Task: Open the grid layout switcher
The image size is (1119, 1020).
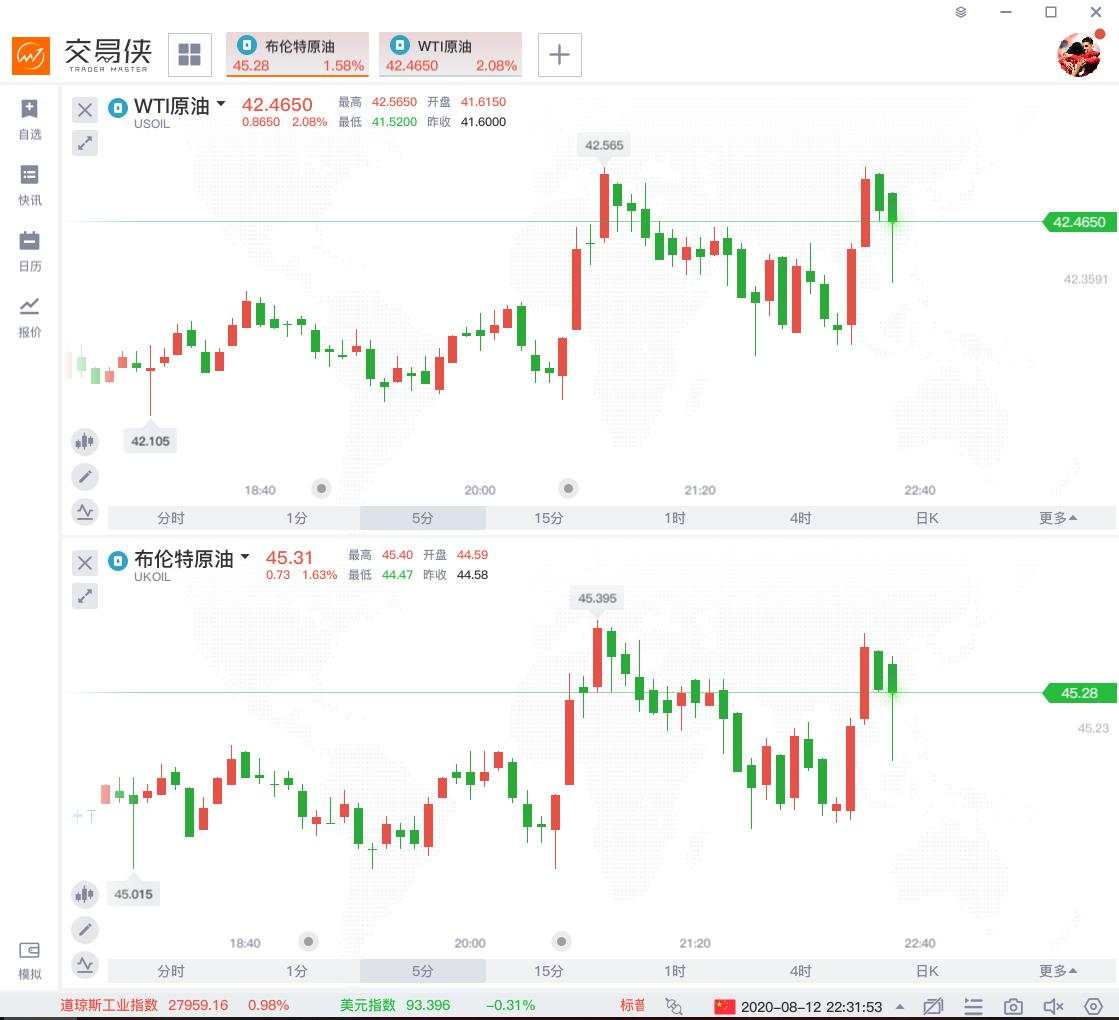Action: pyautogui.click(x=189, y=54)
